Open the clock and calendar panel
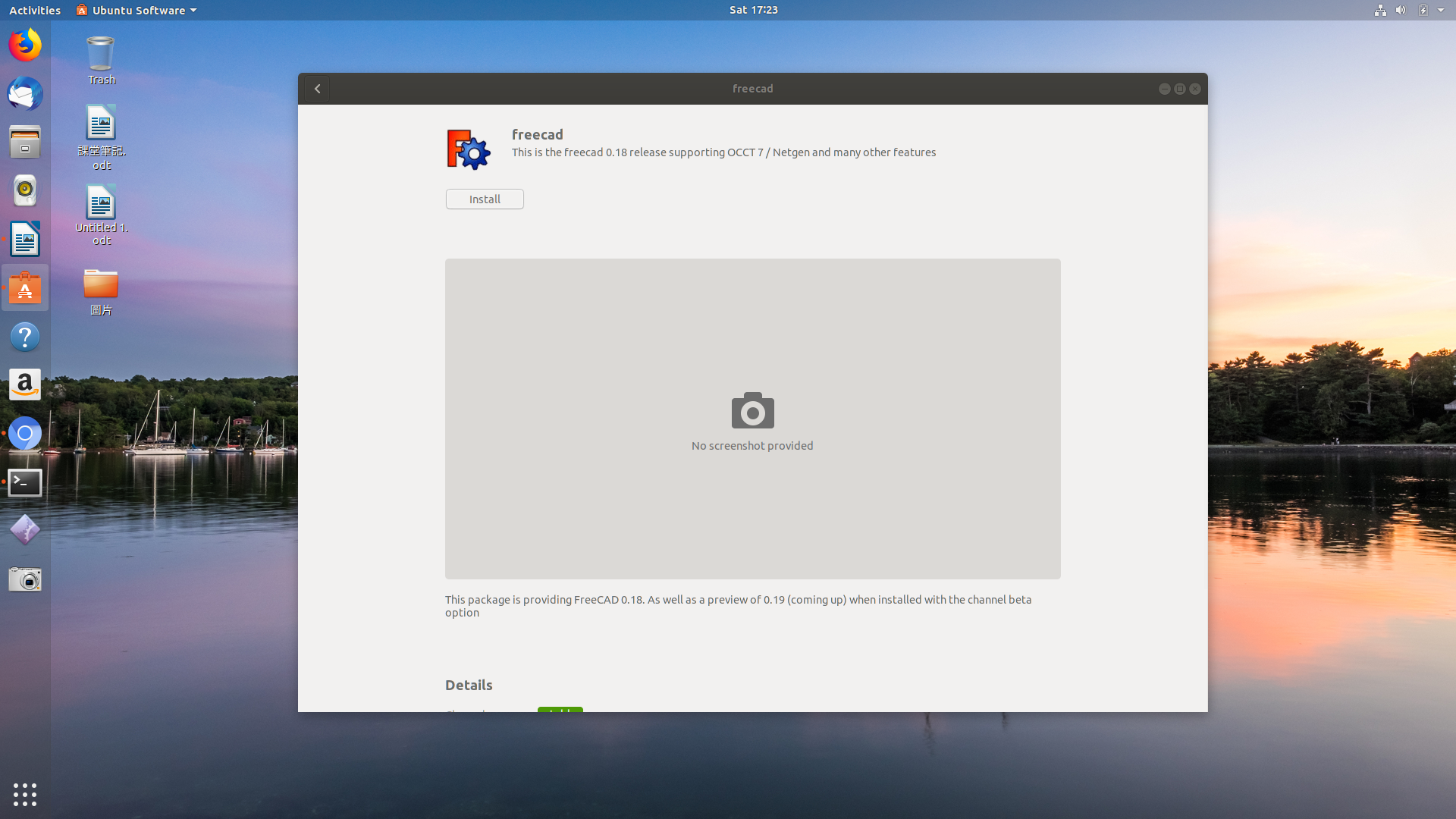Screen dimensions: 1456x819 [x=754, y=10]
